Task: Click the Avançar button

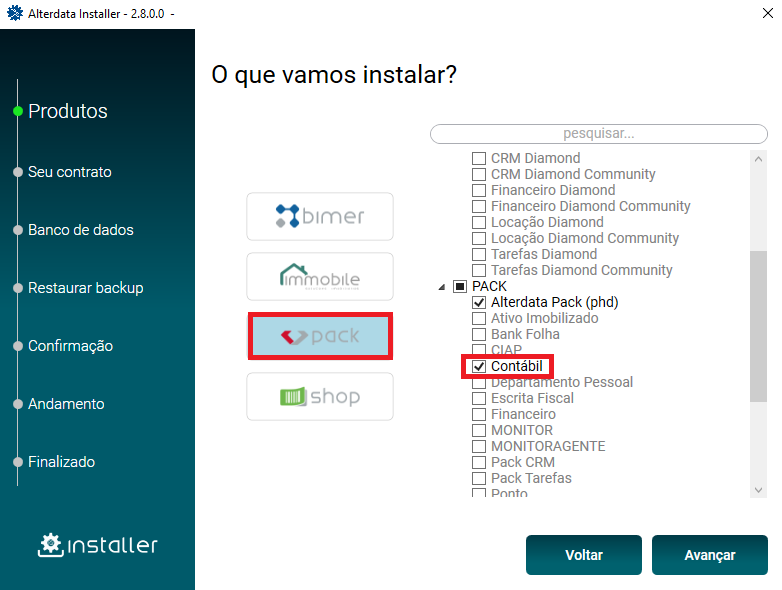Action: (x=710, y=555)
